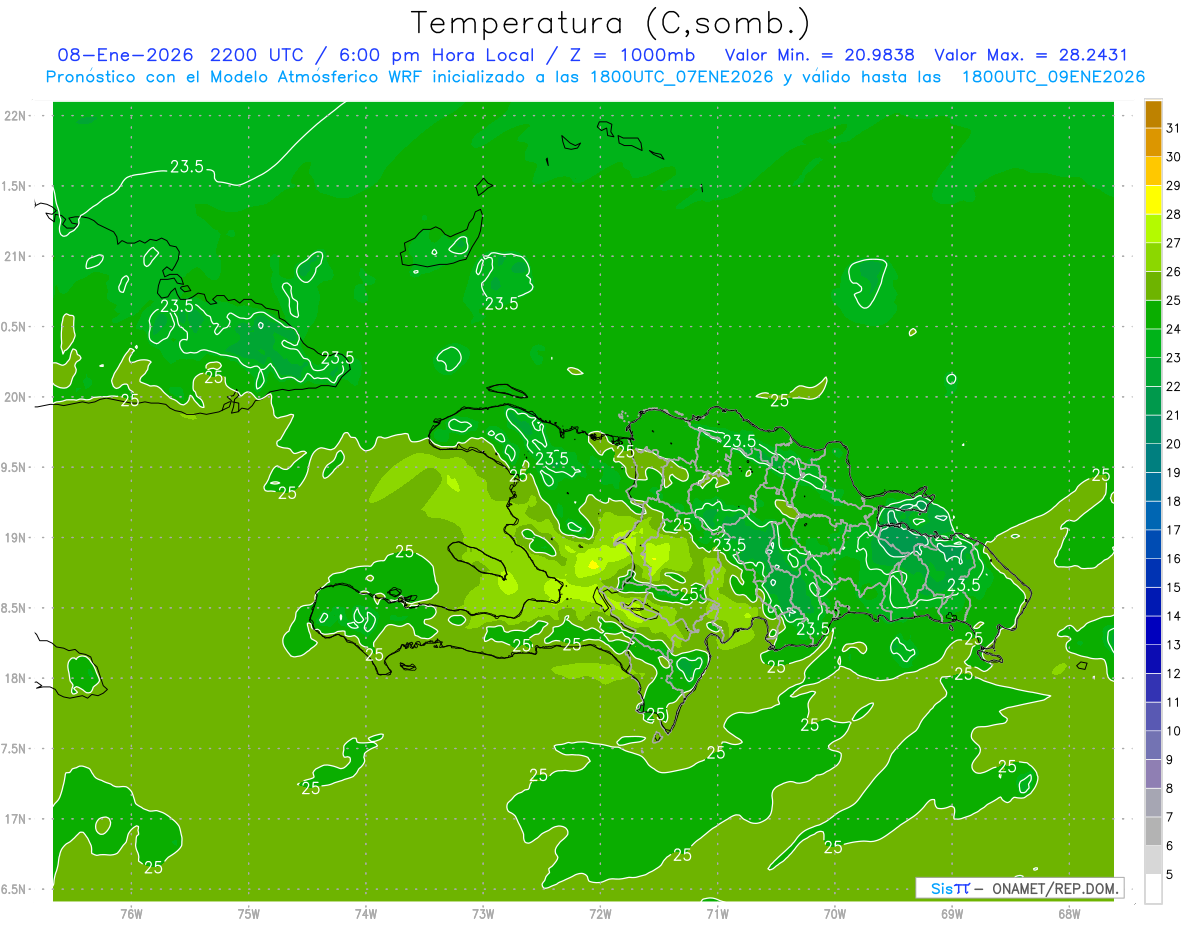Pick the white swatch below the 5 label

point(1153,889)
